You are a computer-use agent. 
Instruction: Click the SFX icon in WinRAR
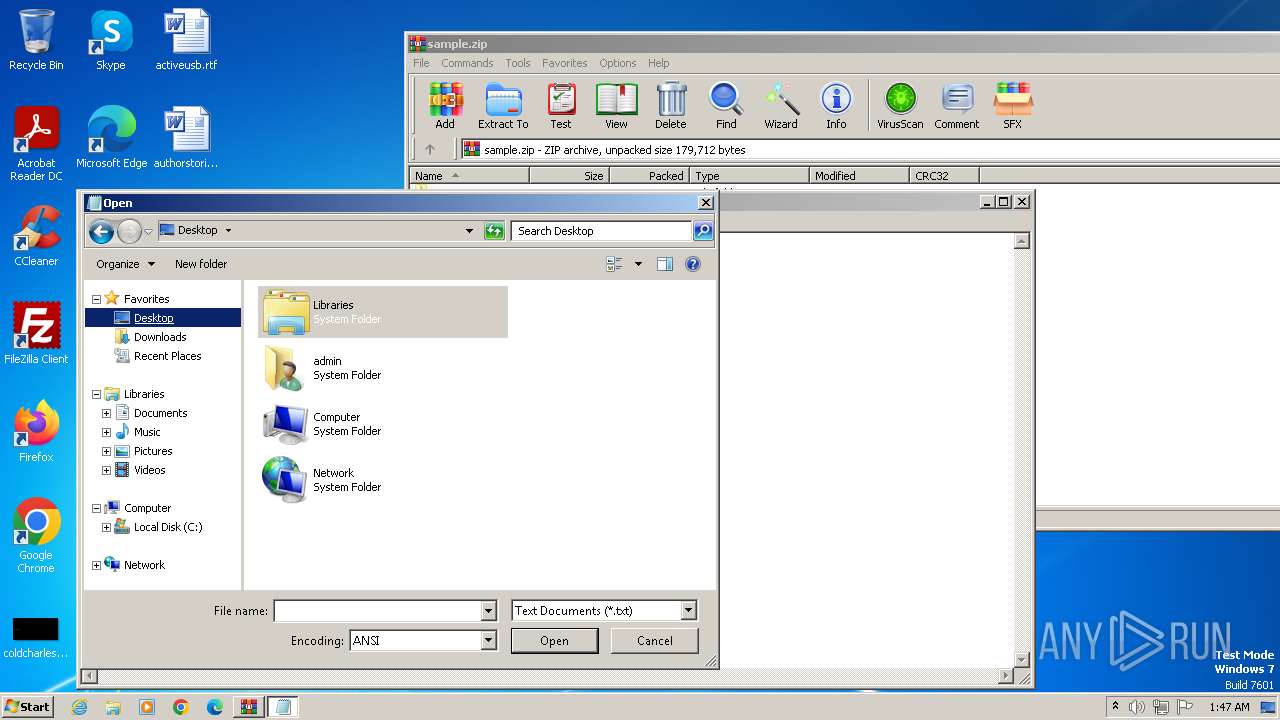tap(1012, 106)
